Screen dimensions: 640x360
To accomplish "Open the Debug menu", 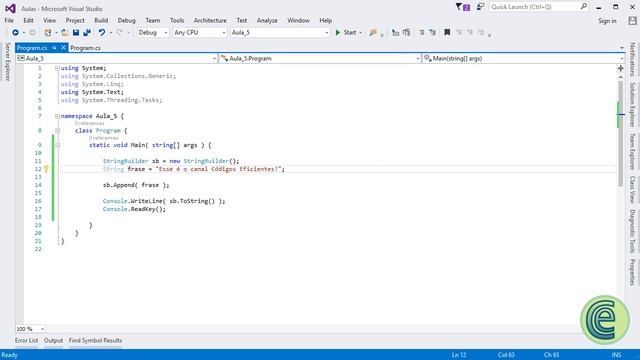I will [x=127, y=20].
